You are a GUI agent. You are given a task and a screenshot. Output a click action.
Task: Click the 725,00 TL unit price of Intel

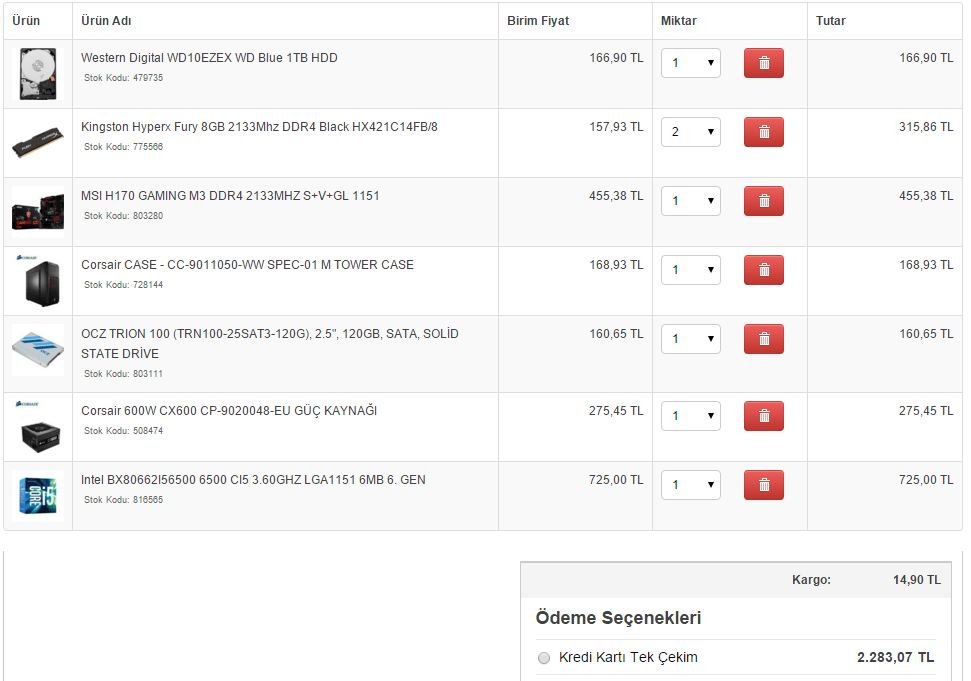616,480
